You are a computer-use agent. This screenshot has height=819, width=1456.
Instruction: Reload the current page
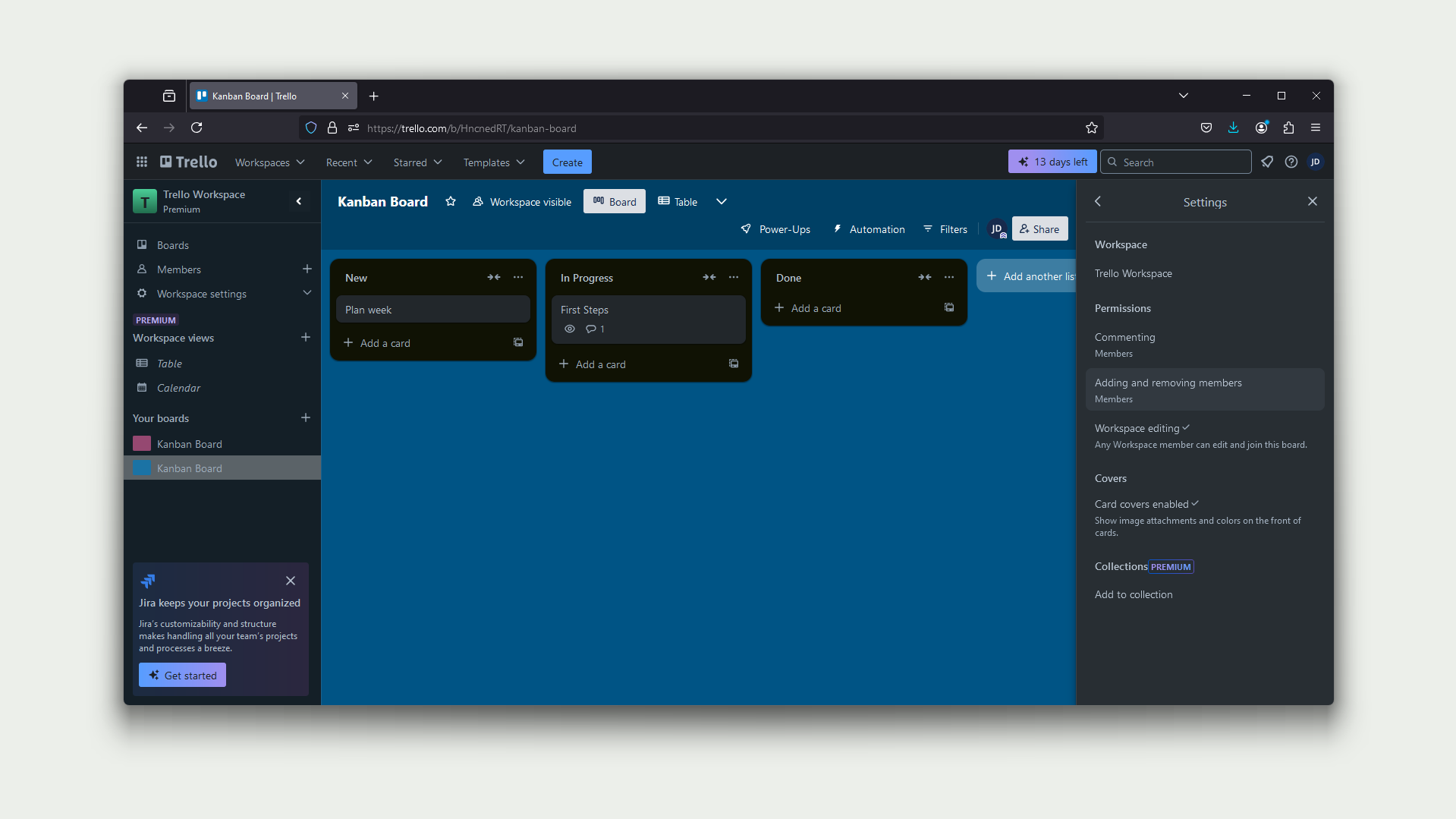click(x=197, y=128)
